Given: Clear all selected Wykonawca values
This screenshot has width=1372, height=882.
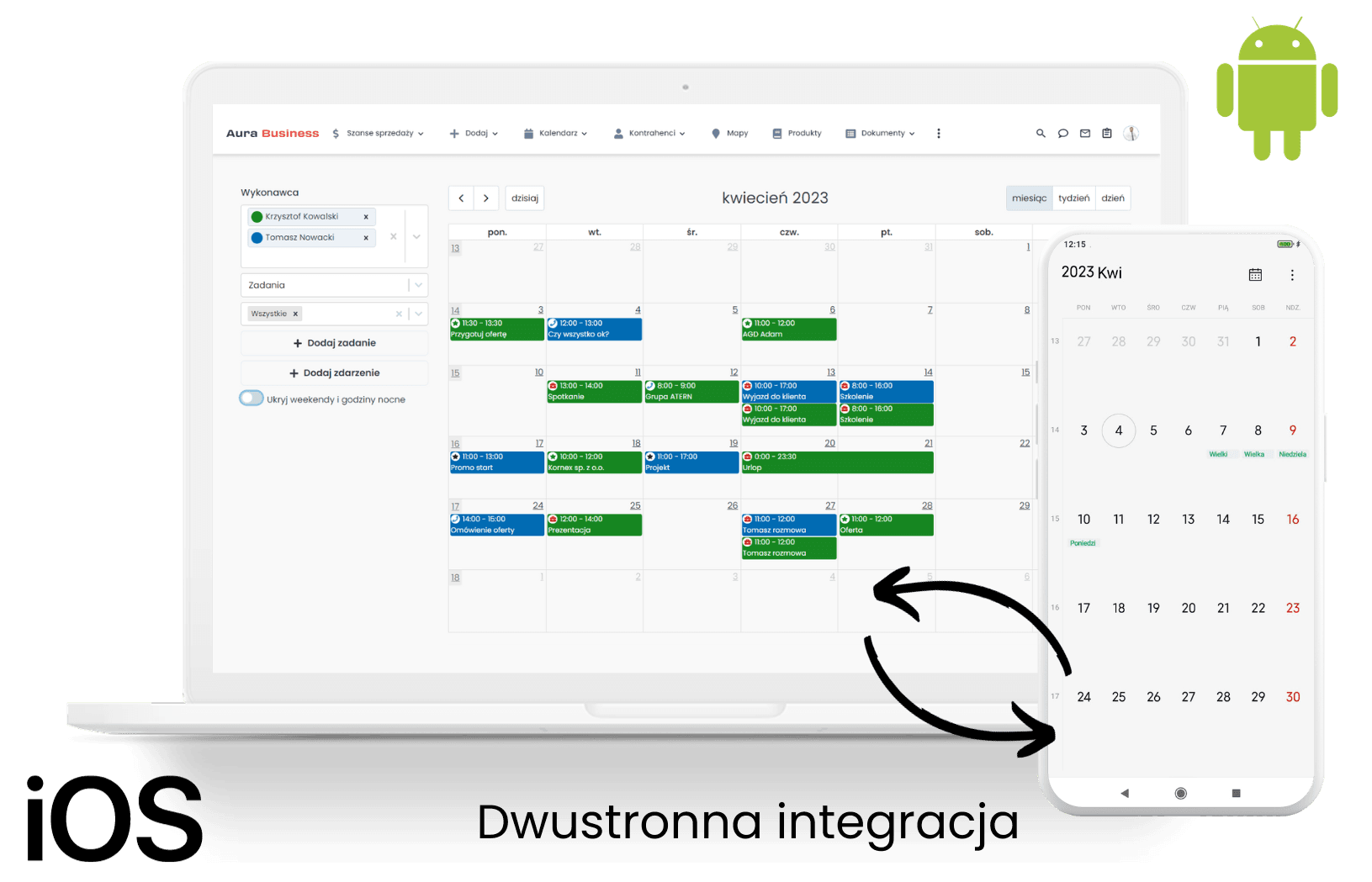Looking at the screenshot, I should 393,237.
